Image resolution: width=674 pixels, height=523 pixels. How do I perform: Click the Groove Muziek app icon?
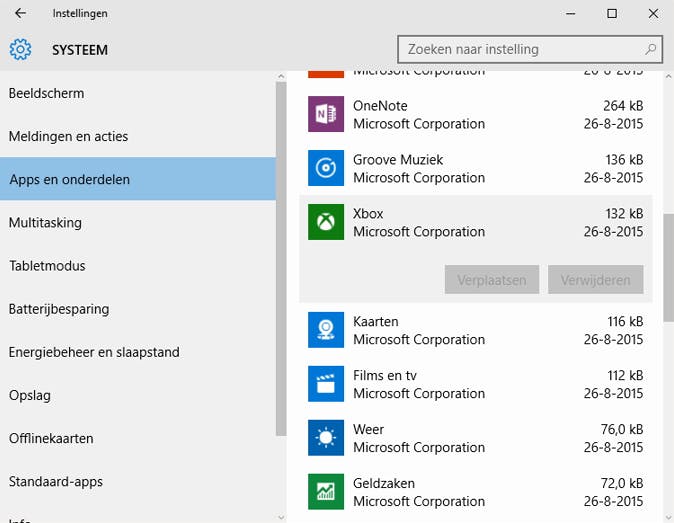pos(326,168)
